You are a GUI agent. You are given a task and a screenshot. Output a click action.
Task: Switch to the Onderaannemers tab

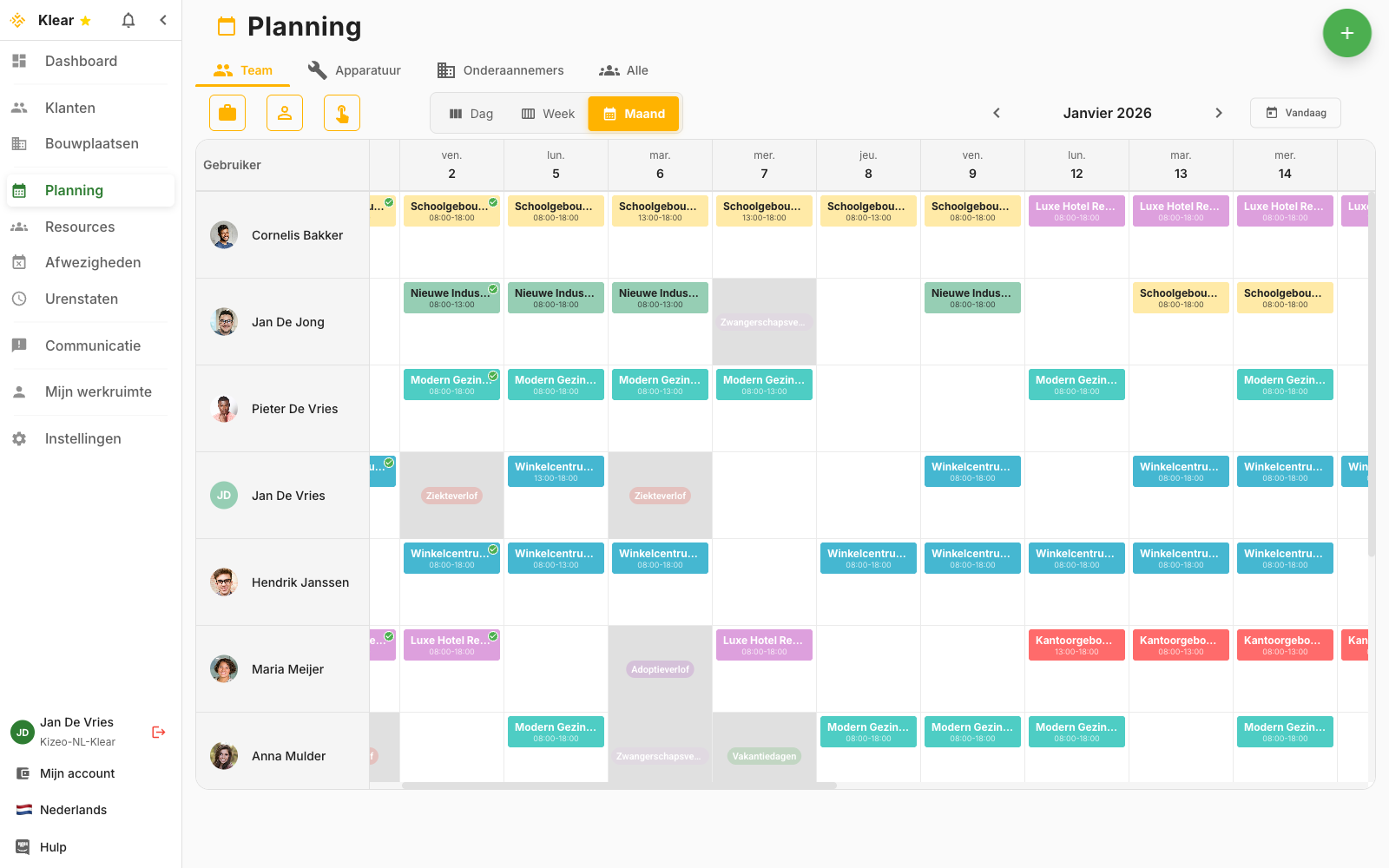click(502, 70)
